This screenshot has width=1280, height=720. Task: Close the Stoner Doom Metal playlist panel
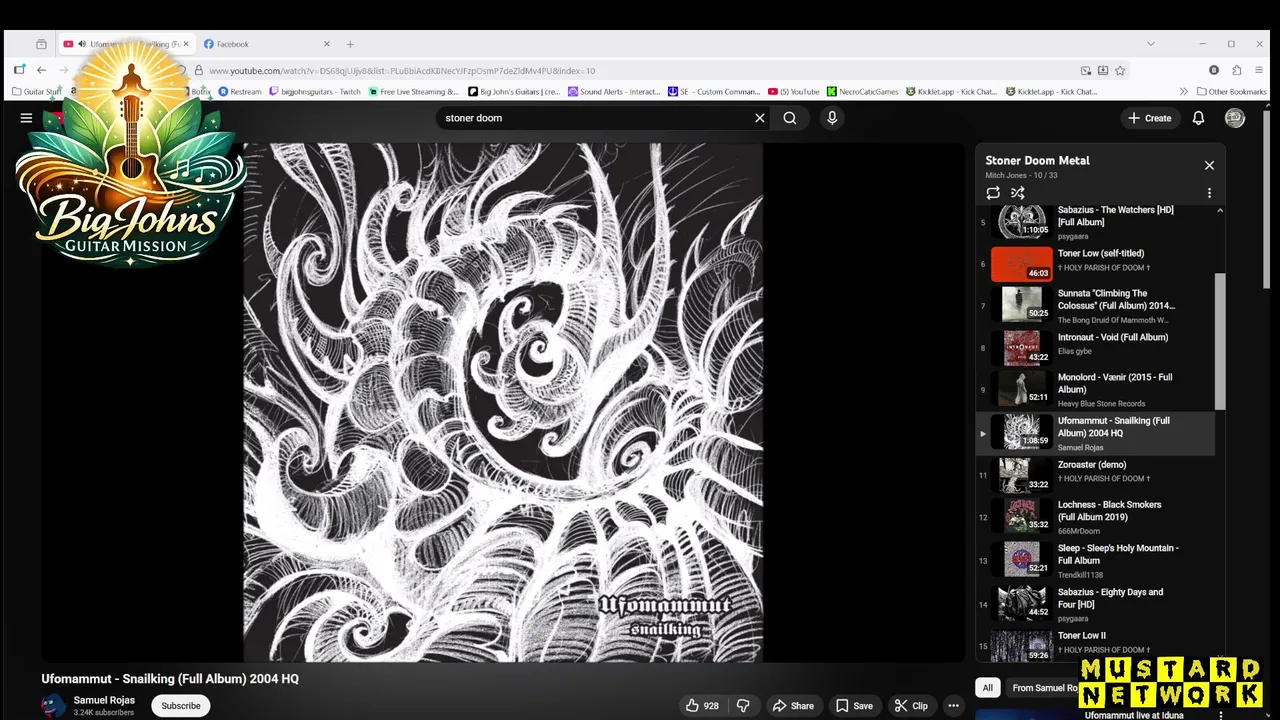[1209, 165]
